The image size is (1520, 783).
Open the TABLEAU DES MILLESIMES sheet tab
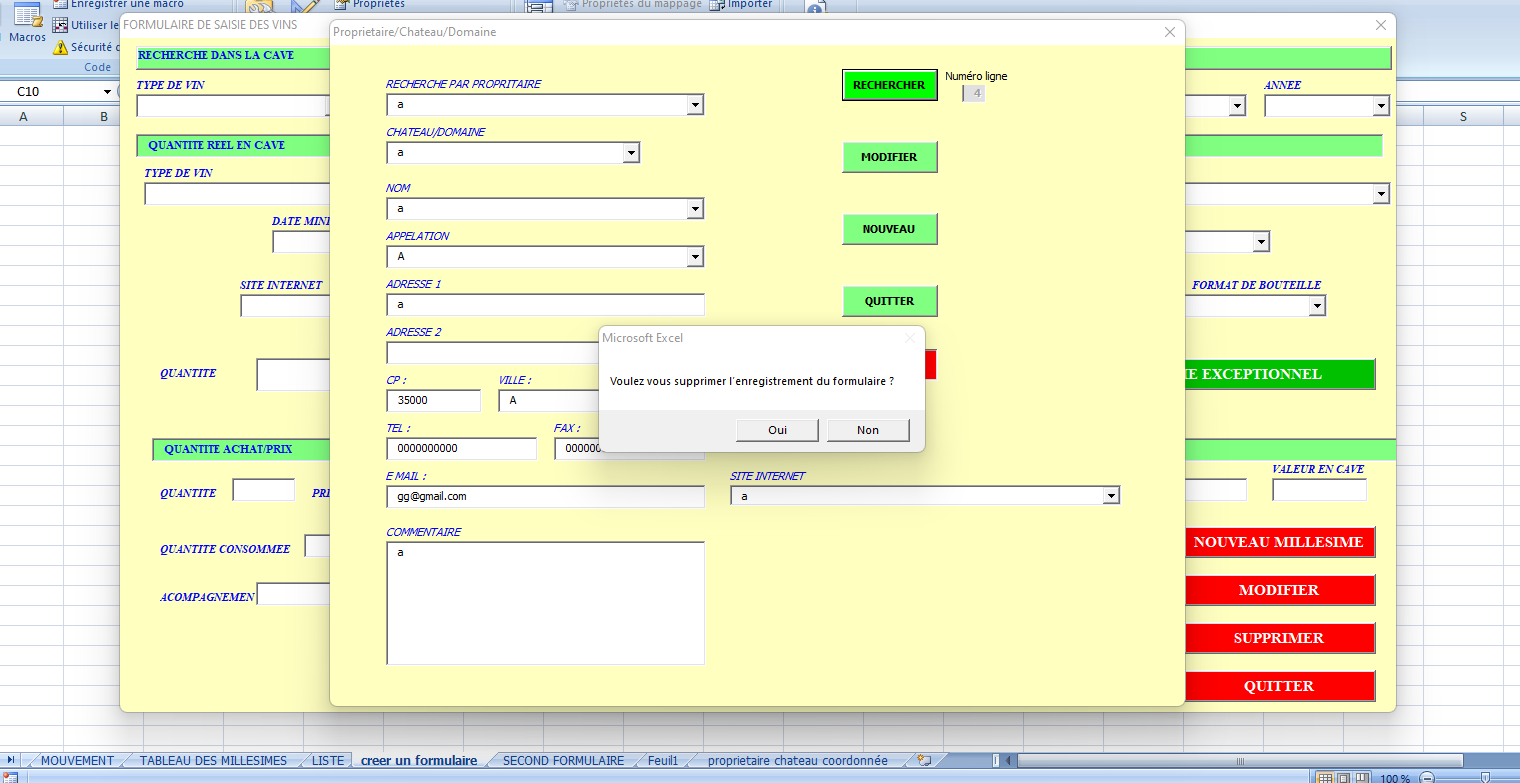tap(213, 761)
